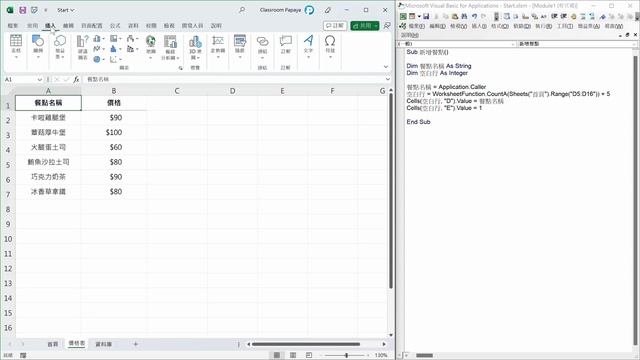Switch to the 首頁 sheet tab
The image size is (640, 360).
click(53, 344)
